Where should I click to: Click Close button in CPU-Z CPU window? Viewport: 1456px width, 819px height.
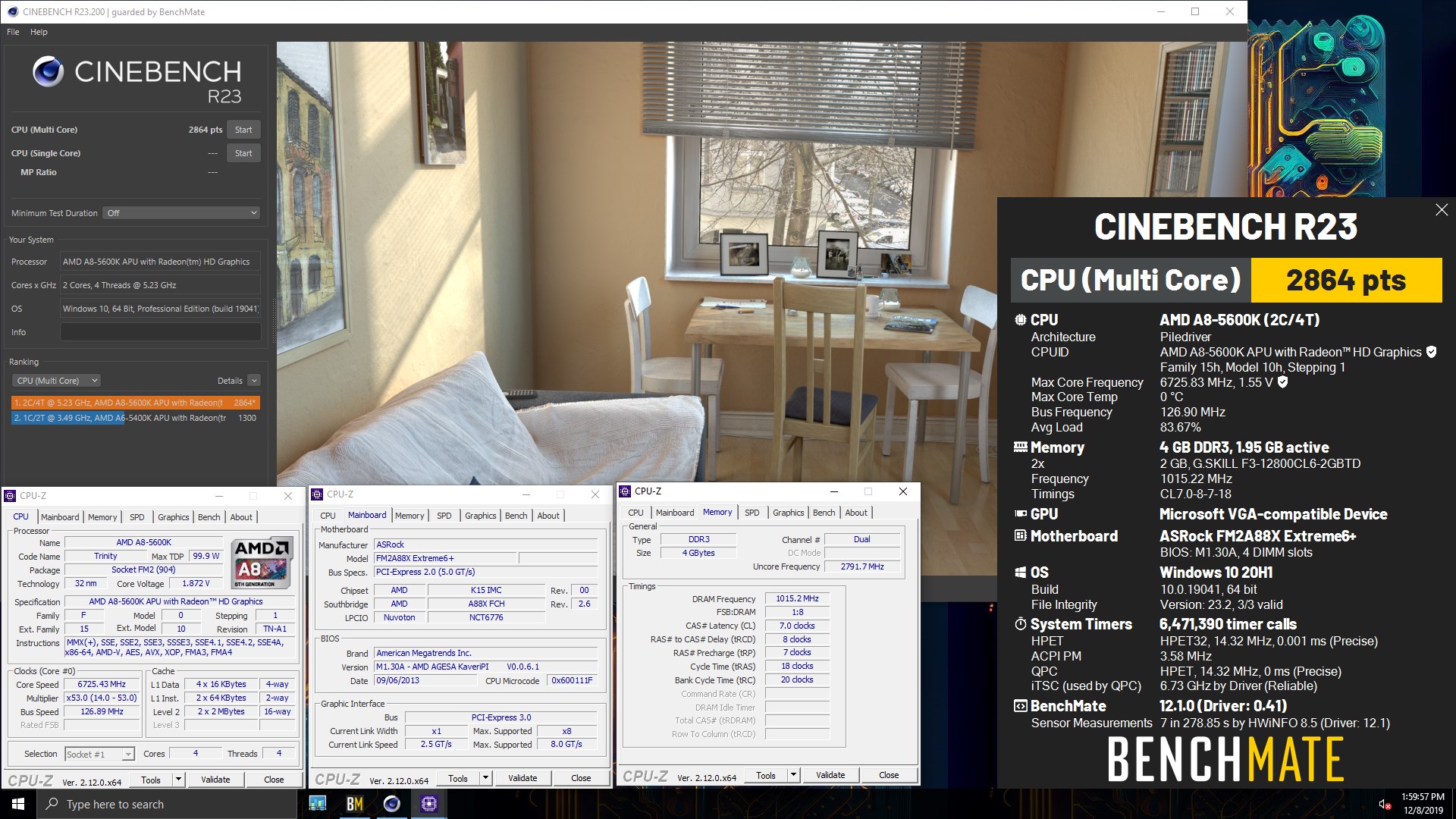tap(274, 780)
